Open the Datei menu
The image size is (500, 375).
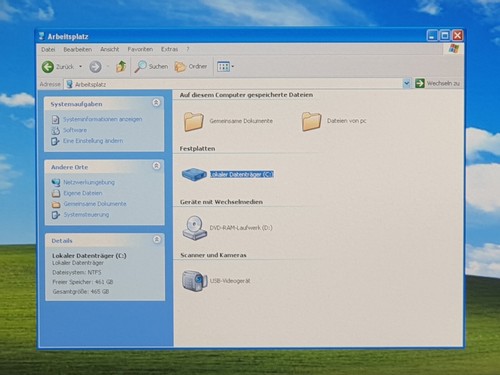point(48,50)
